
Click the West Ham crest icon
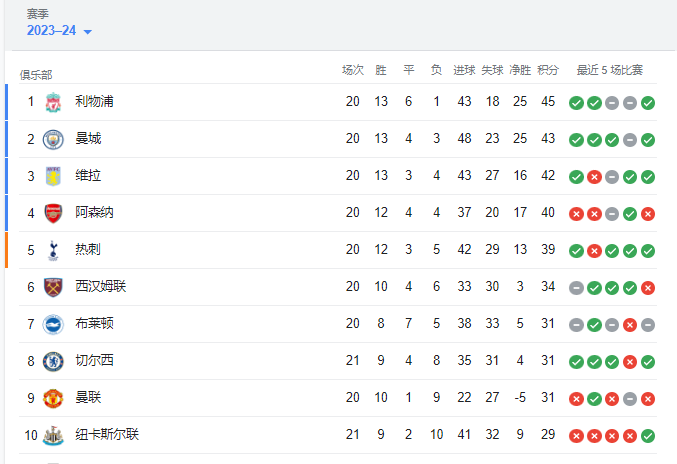[53, 287]
